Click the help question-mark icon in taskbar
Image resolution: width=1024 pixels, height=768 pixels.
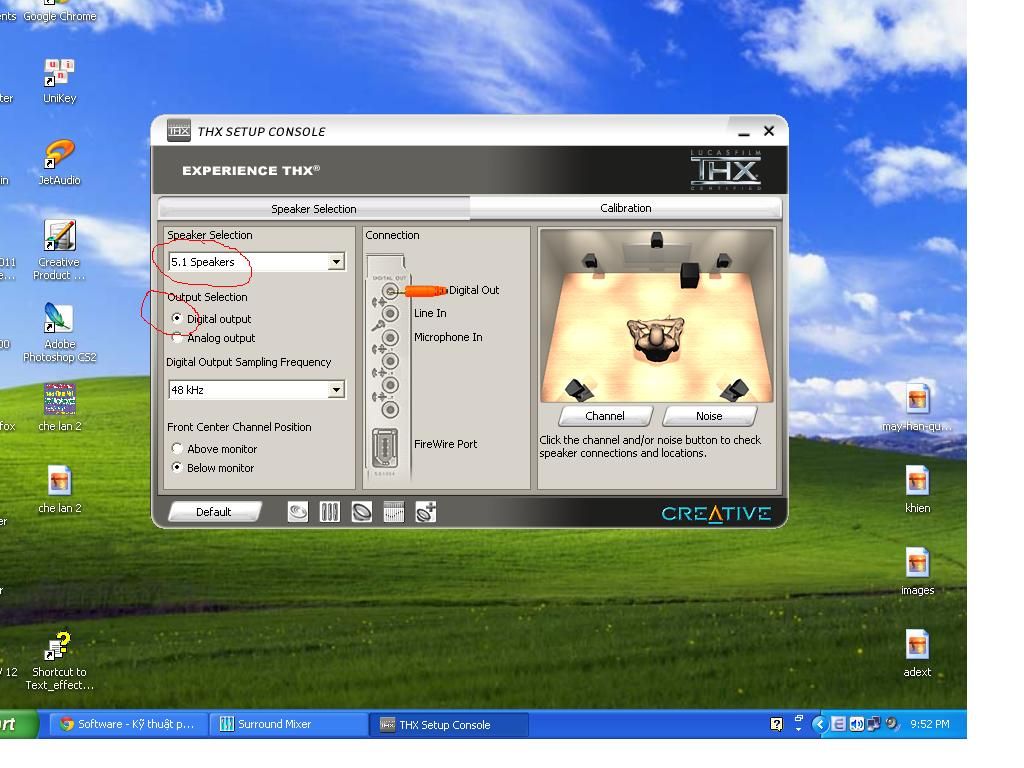pyautogui.click(x=776, y=724)
